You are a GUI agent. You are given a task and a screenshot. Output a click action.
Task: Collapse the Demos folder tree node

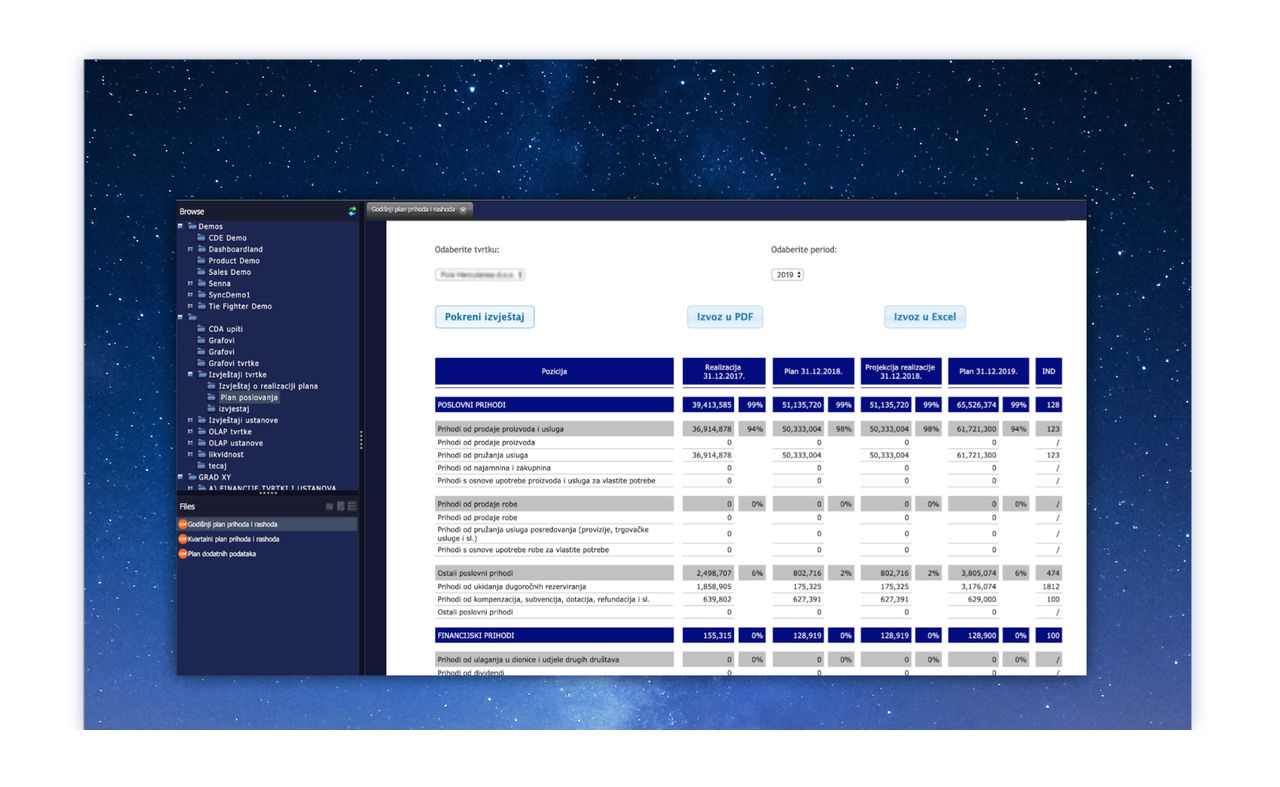tap(180, 226)
